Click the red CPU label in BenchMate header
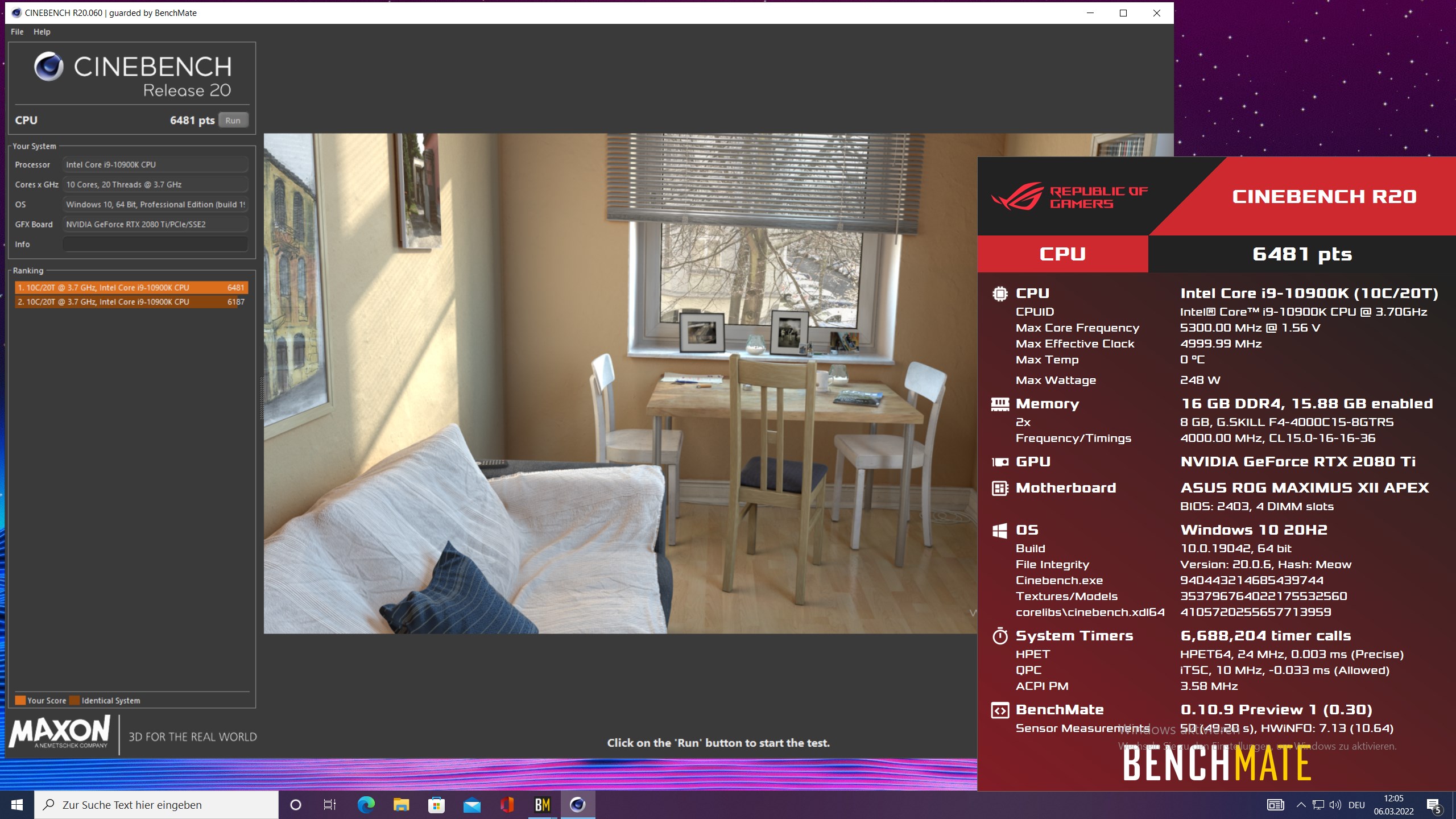 tap(1062, 254)
